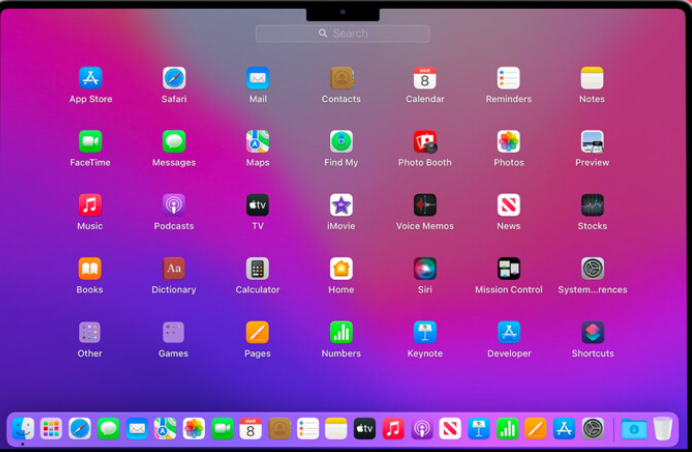Open Maps from the Dock
This screenshot has width=692, height=452.
point(165,429)
